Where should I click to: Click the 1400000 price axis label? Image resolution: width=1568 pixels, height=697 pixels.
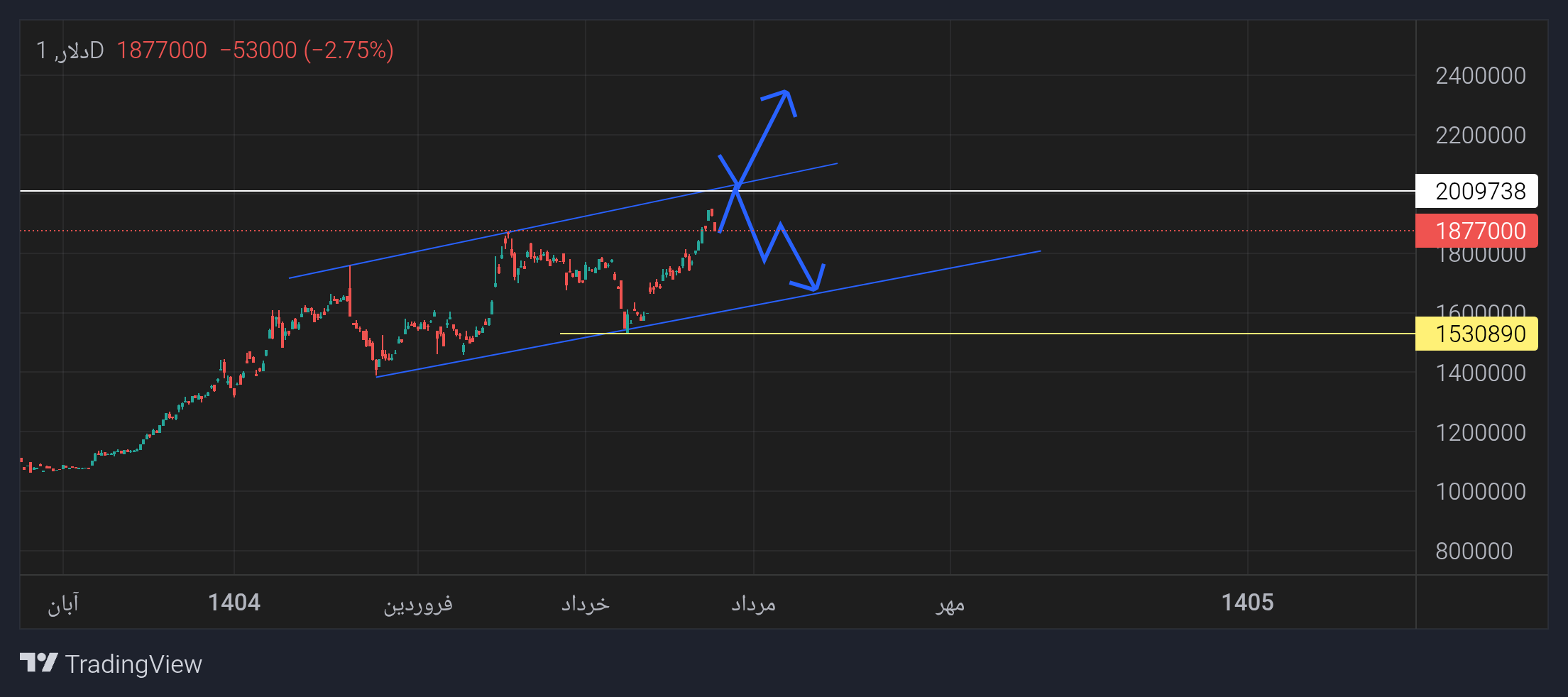[x=1481, y=373]
